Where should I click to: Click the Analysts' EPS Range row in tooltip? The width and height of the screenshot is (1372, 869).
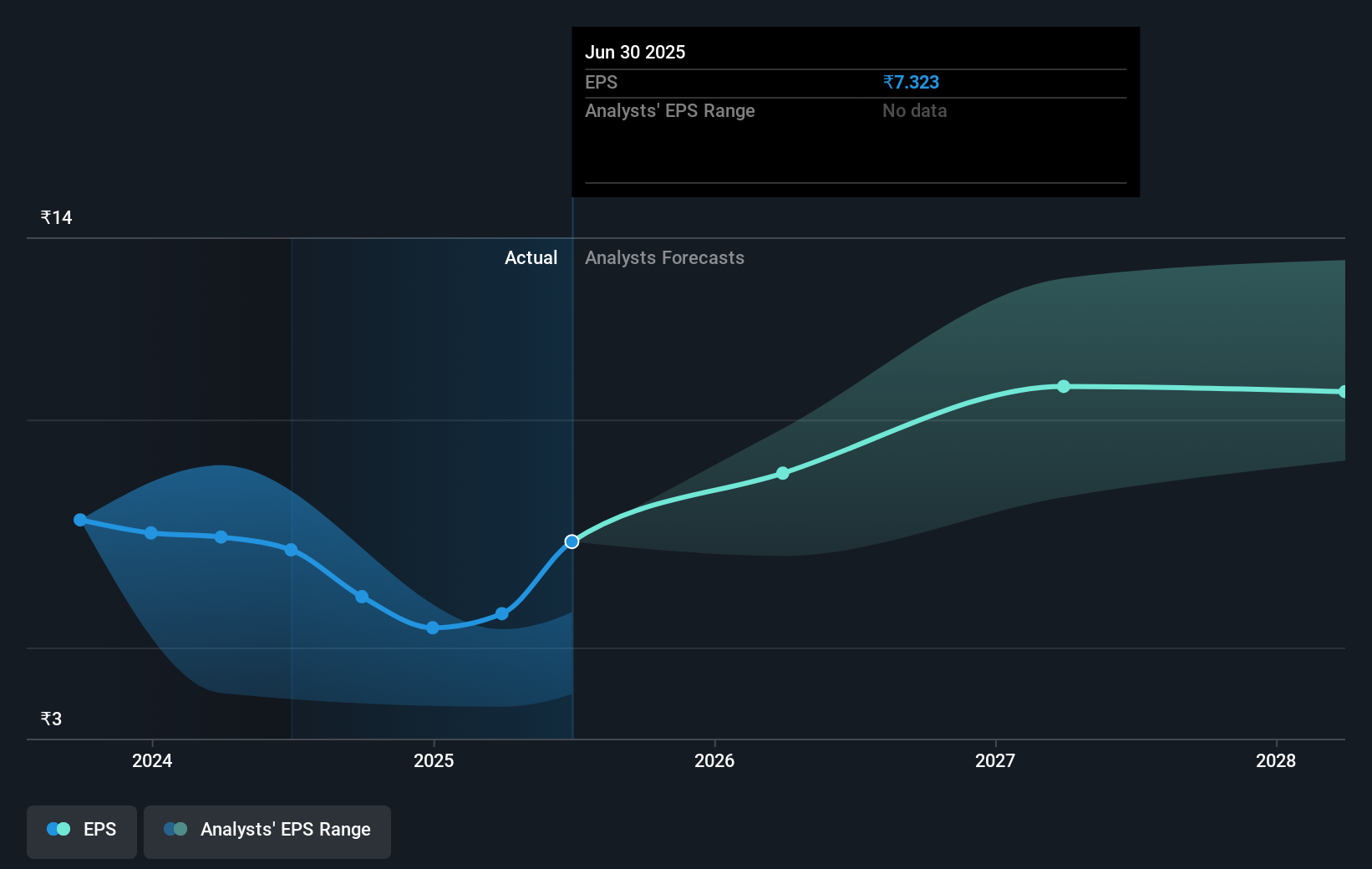(669, 110)
